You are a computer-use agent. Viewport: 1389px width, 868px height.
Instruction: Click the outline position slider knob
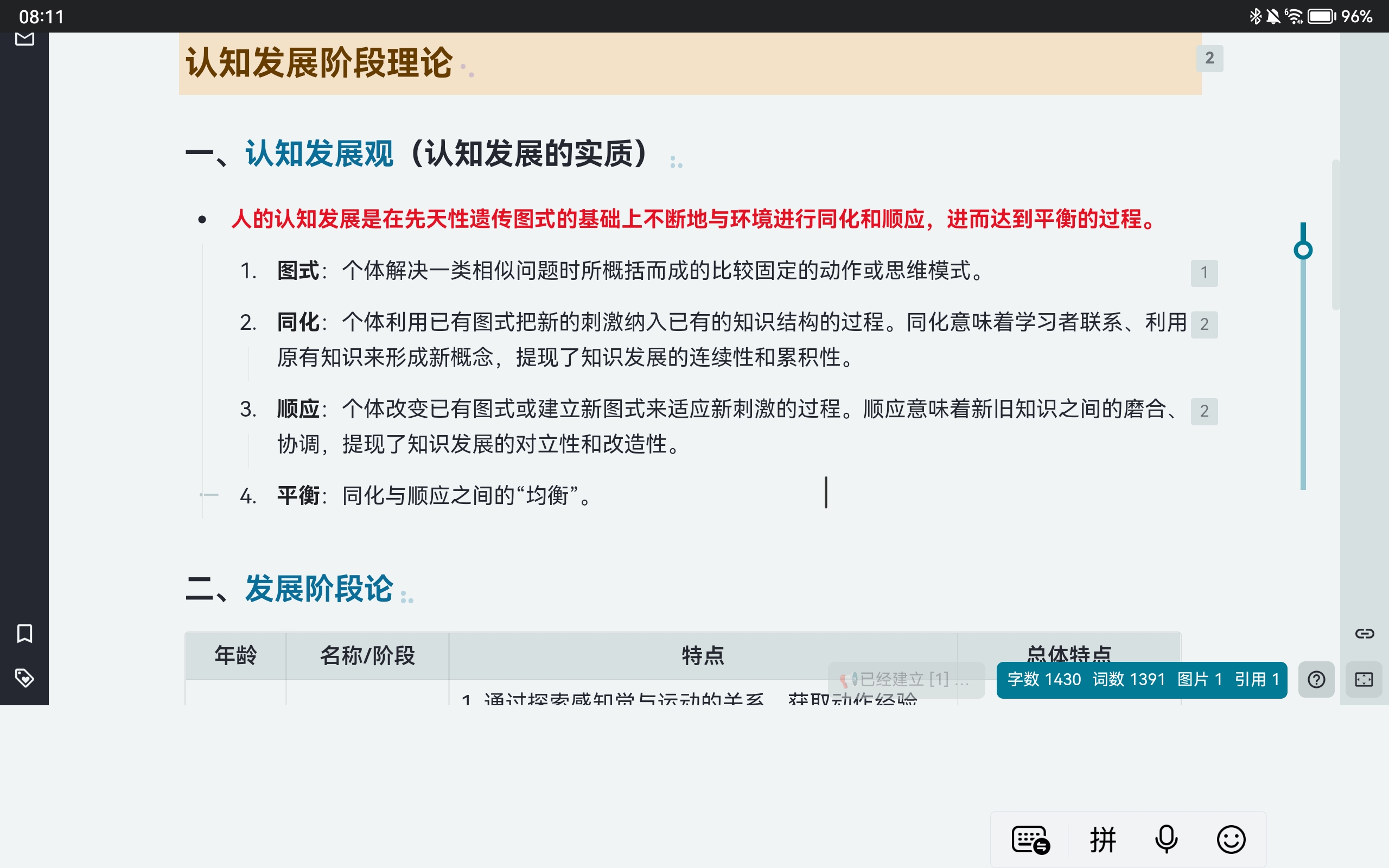[1303, 250]
